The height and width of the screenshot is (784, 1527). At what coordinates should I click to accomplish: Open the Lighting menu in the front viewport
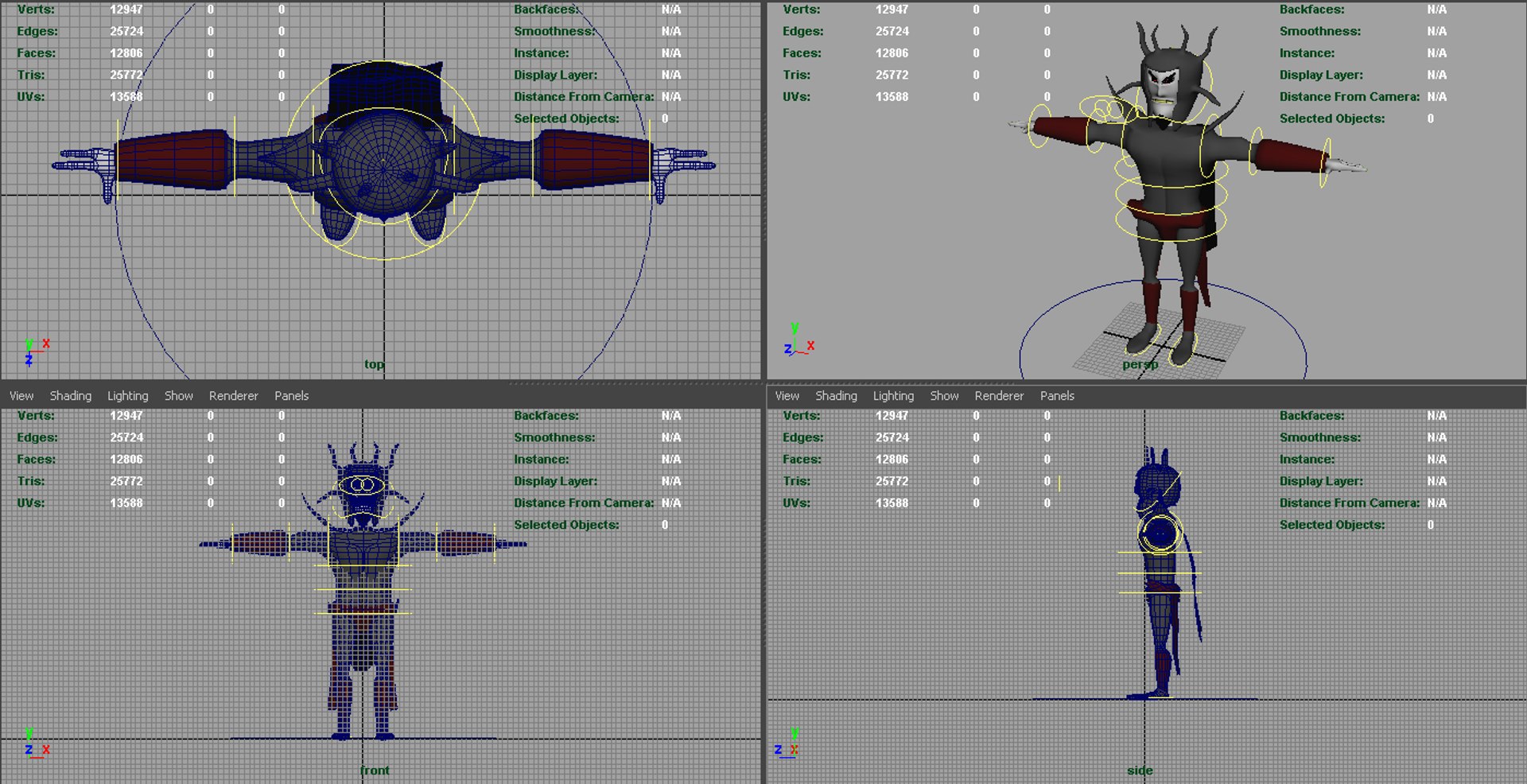click(x=128, y=396)
